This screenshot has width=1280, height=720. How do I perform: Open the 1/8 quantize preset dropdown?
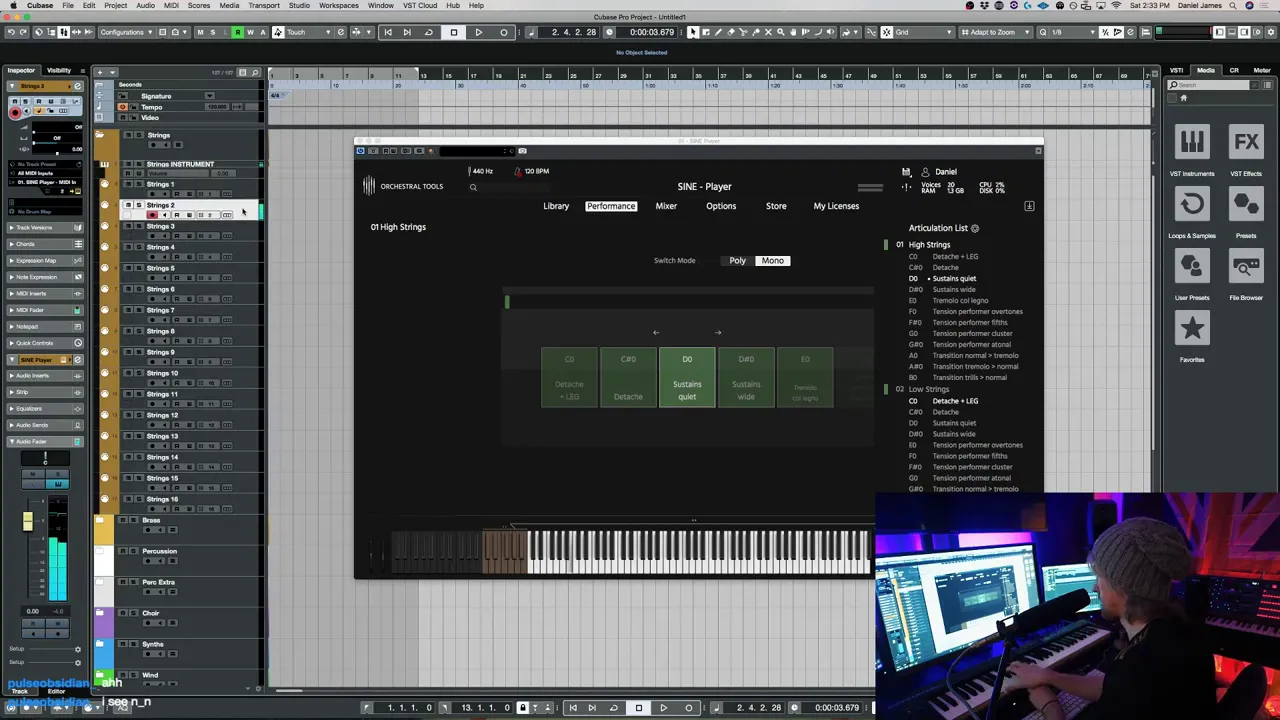tap(1073, 32)
